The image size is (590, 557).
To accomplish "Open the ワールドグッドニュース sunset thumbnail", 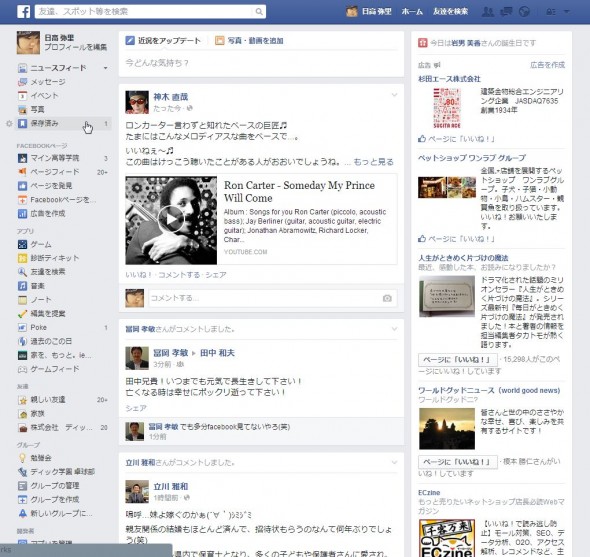I will pyautogui.click(x=447, y=428).
